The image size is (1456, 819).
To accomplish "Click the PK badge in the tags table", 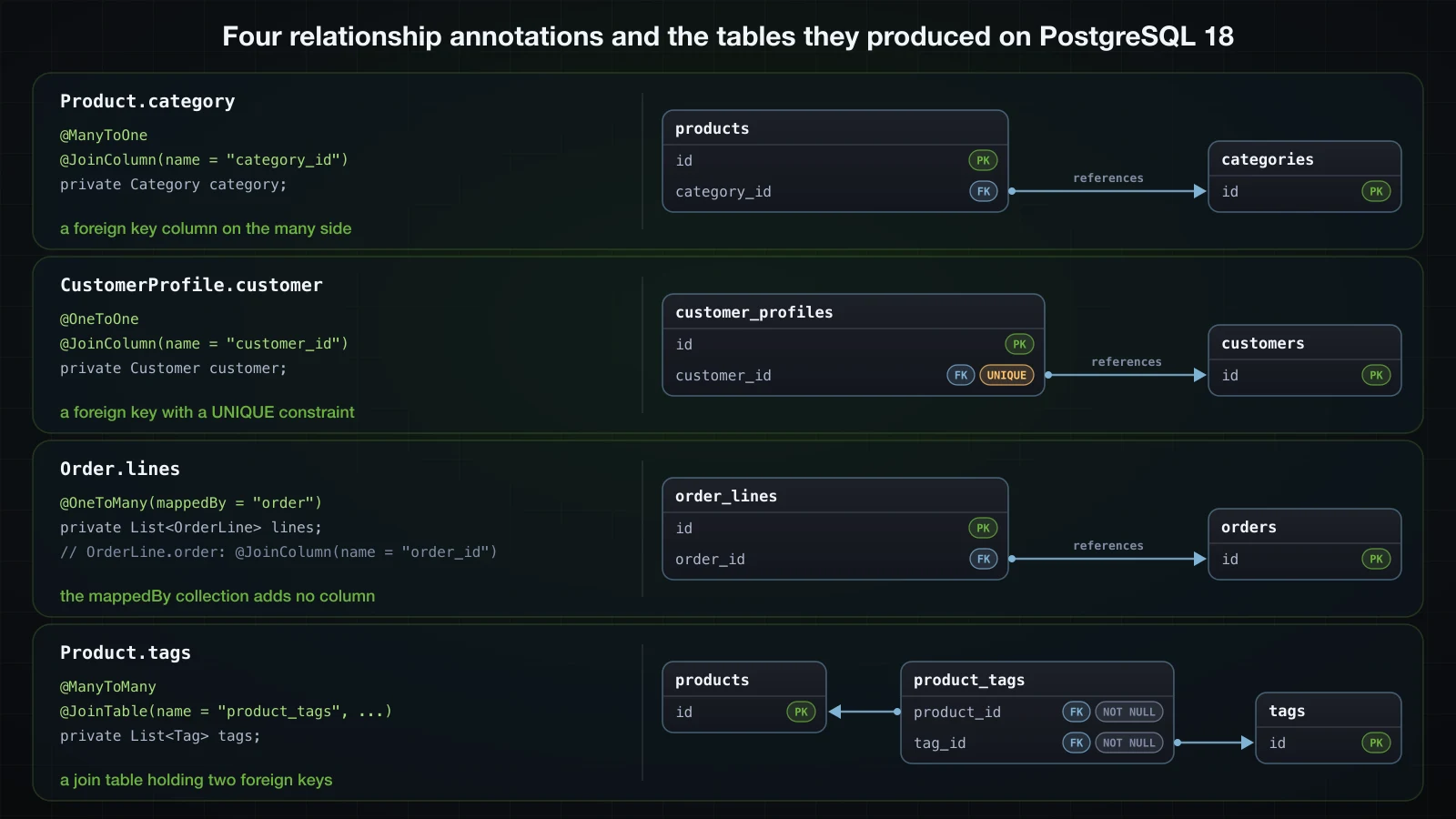I will [x=1376, y=743].
